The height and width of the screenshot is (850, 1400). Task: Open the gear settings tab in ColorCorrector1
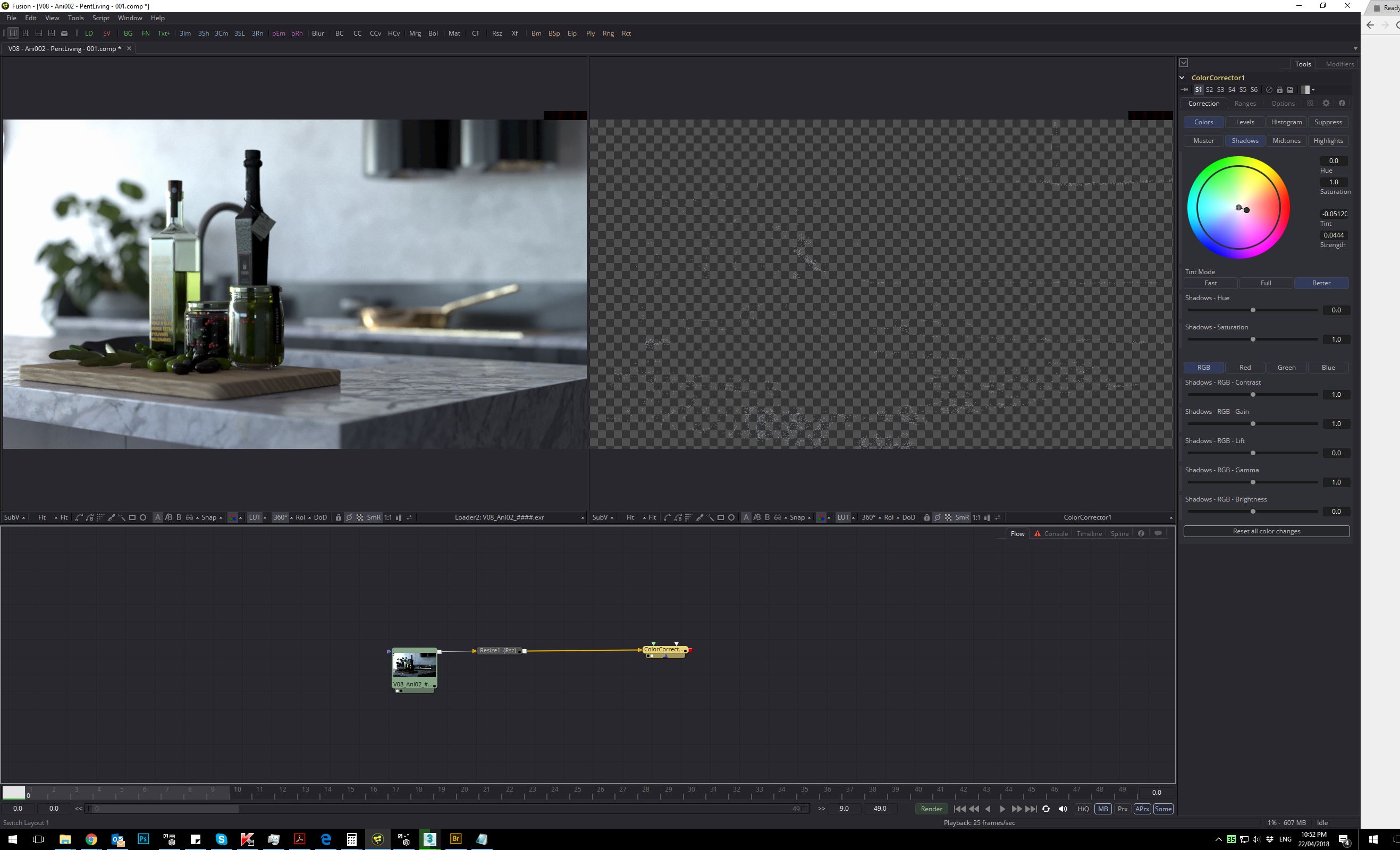point(1326,104)
